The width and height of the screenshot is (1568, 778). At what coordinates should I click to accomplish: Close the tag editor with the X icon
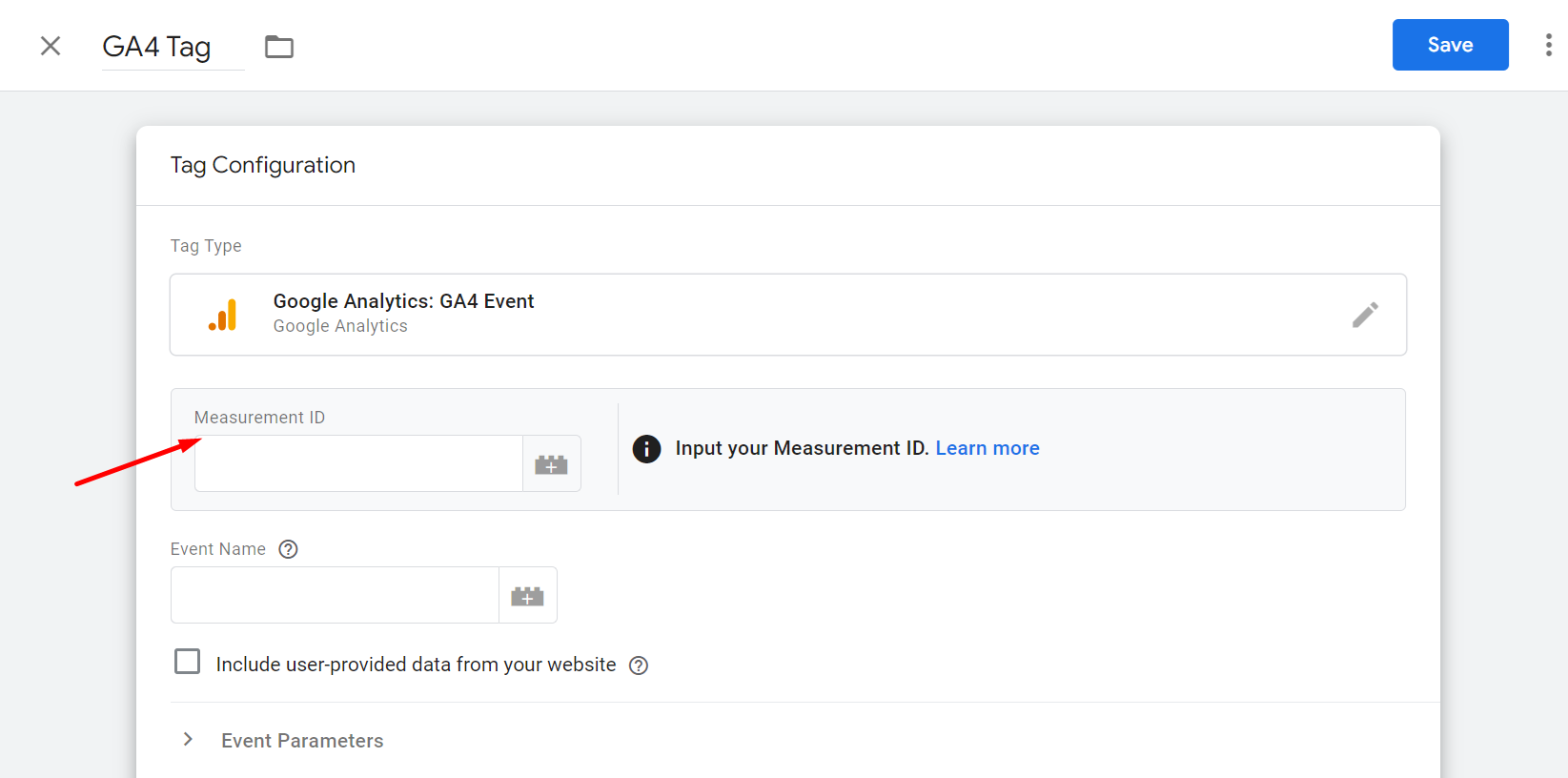point(51,46)
